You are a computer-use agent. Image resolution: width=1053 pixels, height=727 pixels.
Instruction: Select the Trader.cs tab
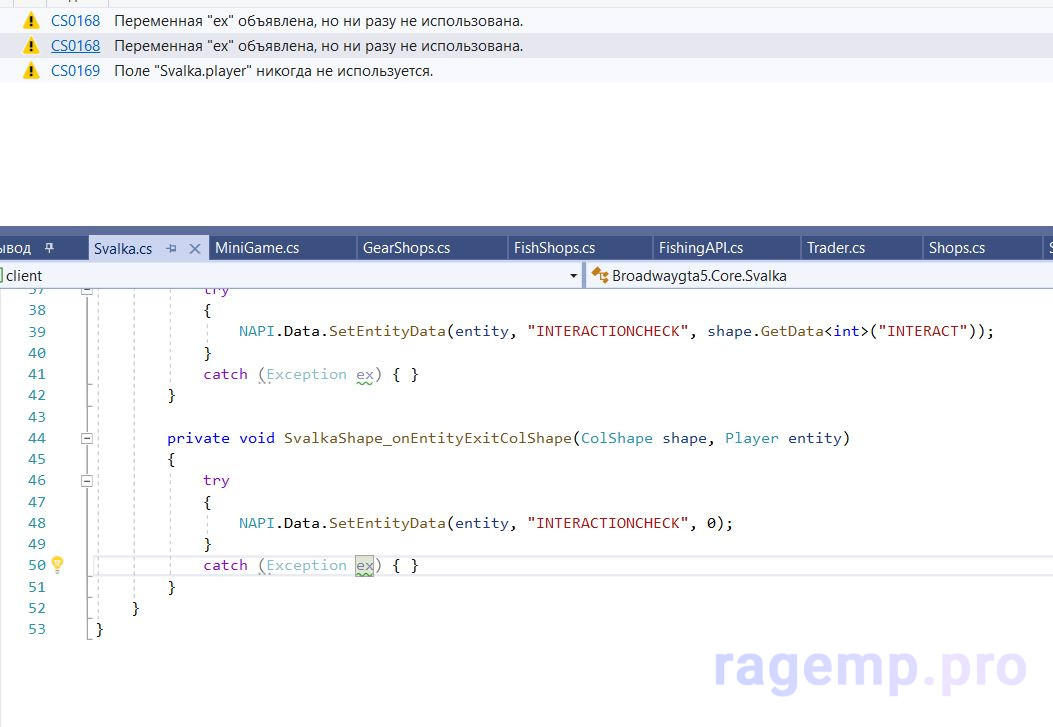(836, 248)
